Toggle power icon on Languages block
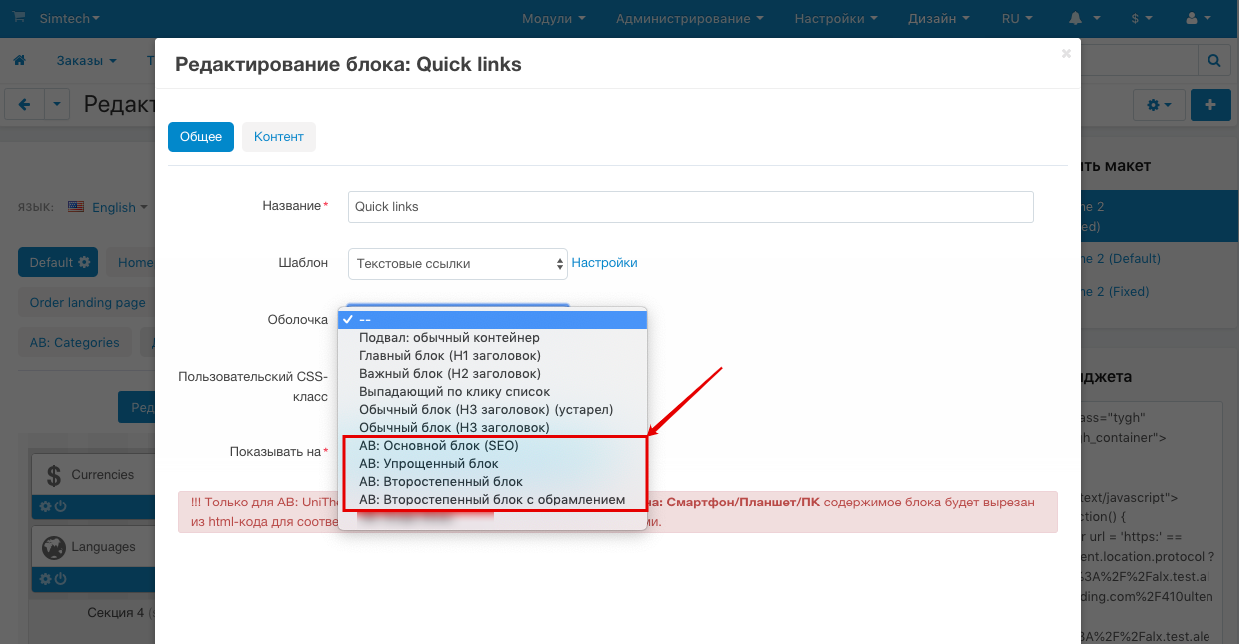1239x644 pixels. click(59, 578)
